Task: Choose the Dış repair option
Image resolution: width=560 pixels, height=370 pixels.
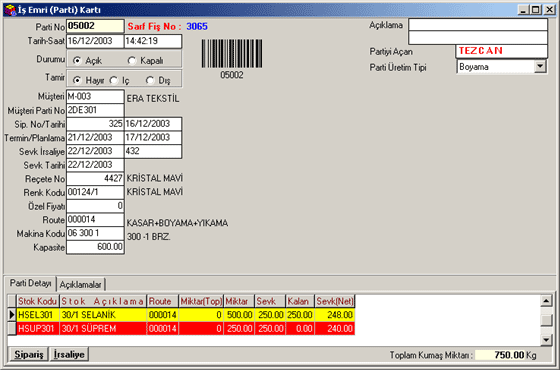Action: pos(150,80)
